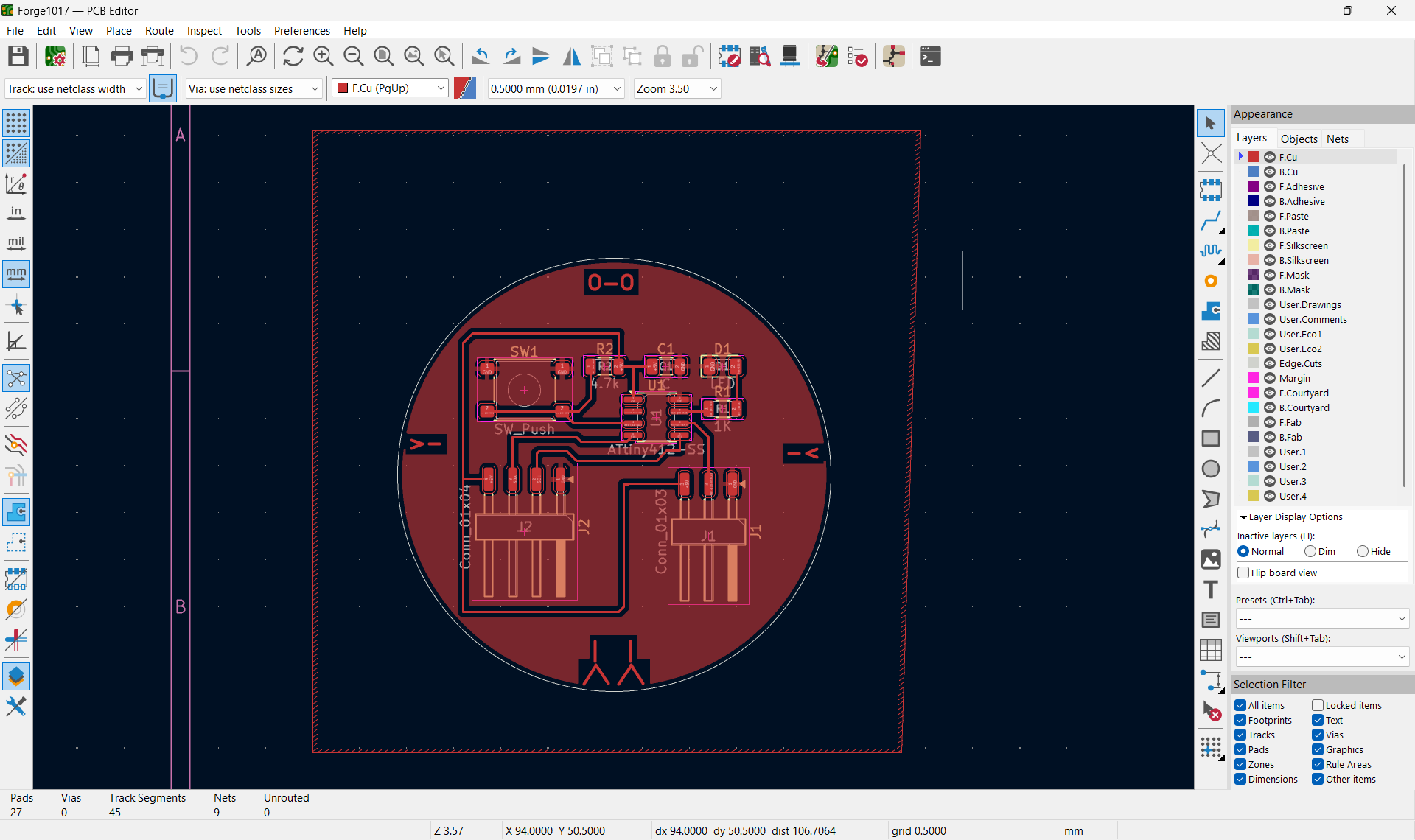Select the Add via tool

click(x=1210, y=281)
